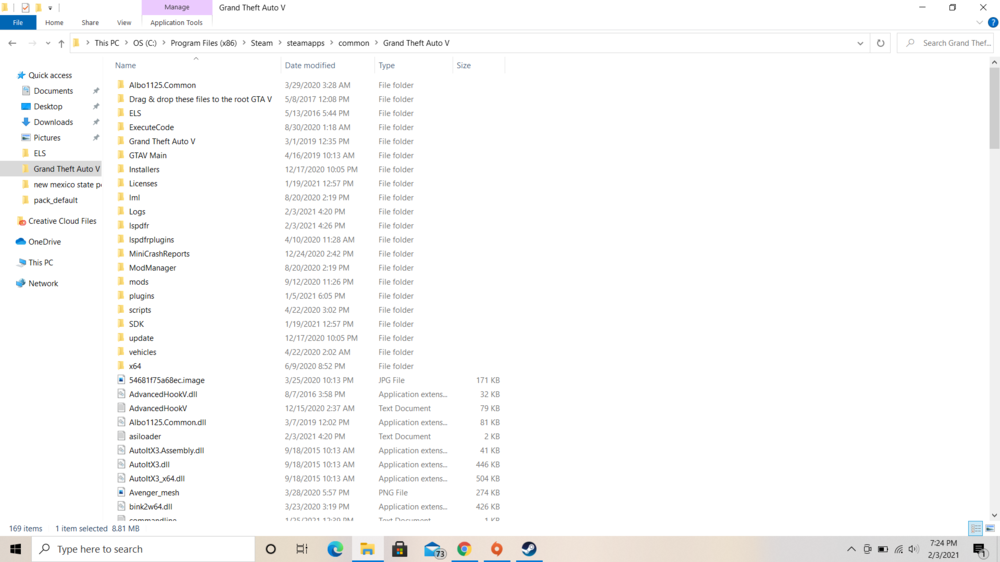Viewport: 1000px width, 562px height.
Task: Open Google Chrome from the taskbar
Action: pyautogui.click(x=464, y=549)
